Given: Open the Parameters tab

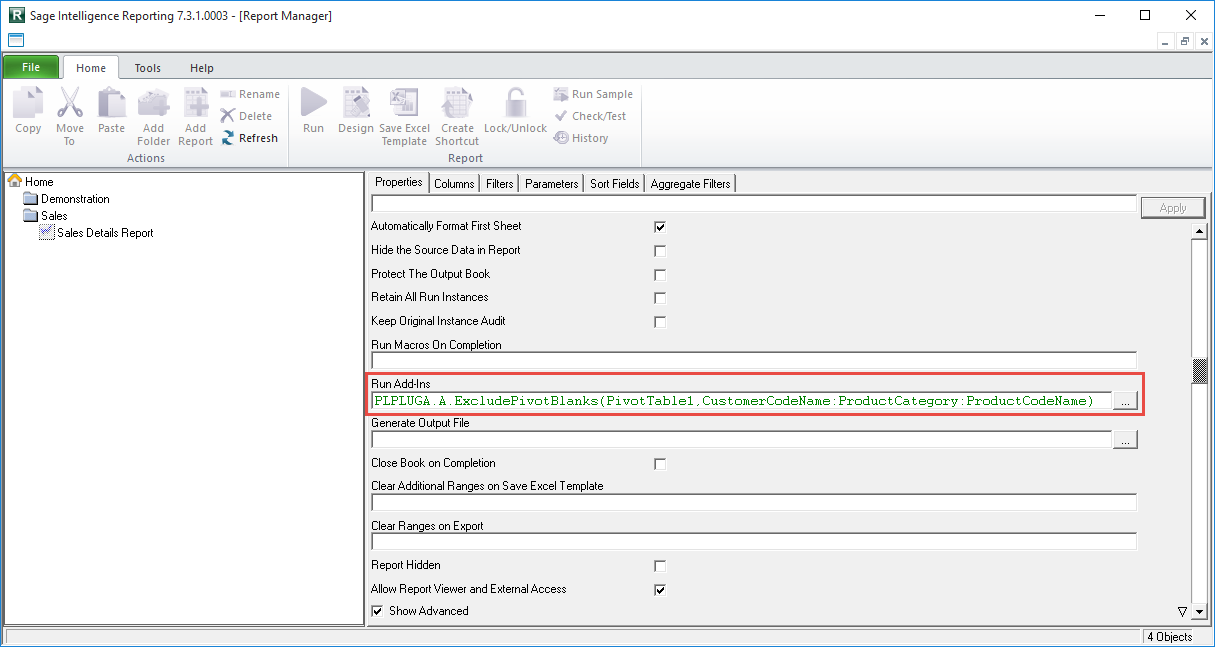Looking at the screenshot, I should pos(552,184).
